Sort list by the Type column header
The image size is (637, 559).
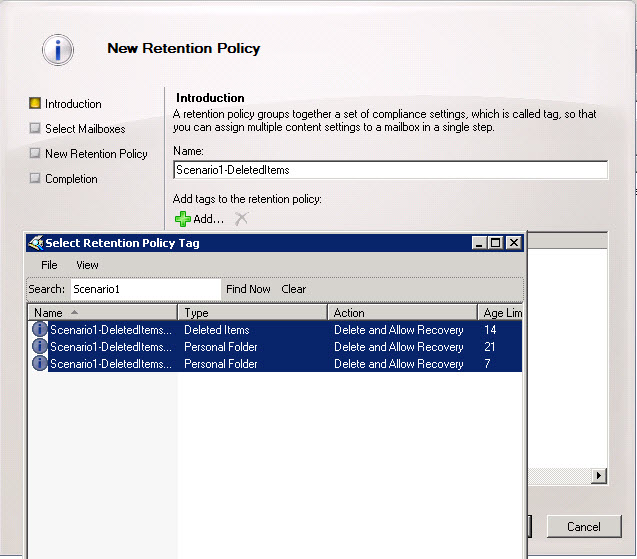tap(253, 312)
